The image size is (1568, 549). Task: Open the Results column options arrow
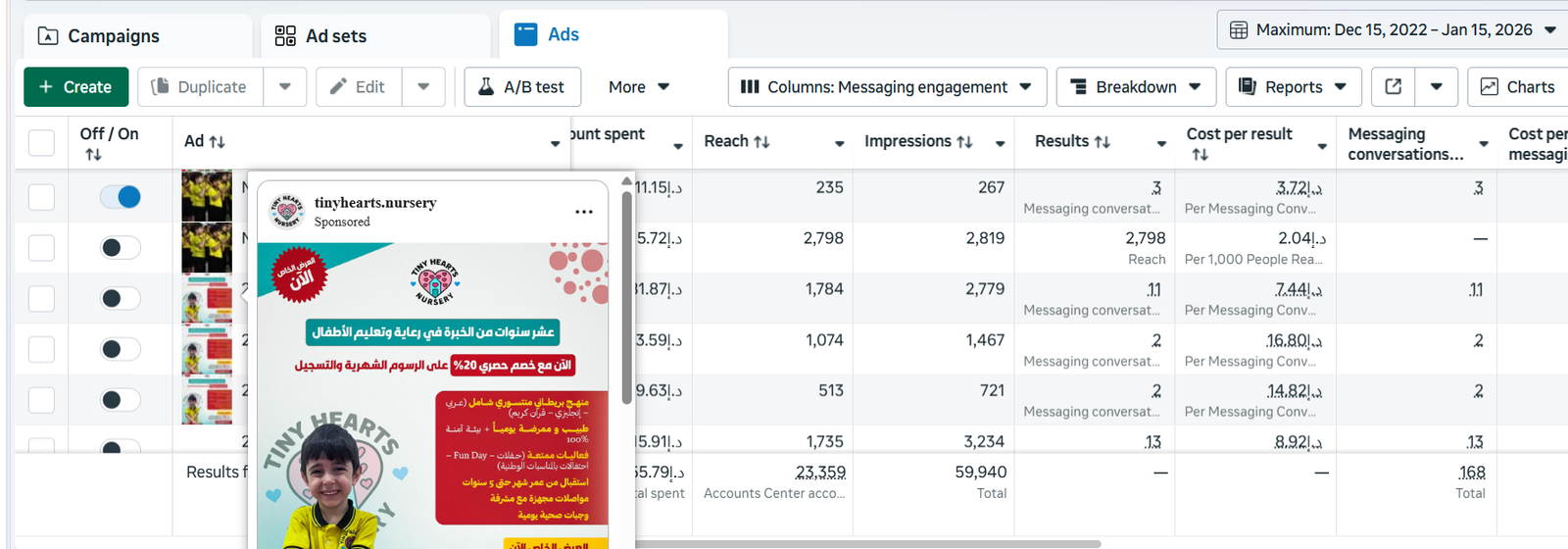(x=1161, y=144)
